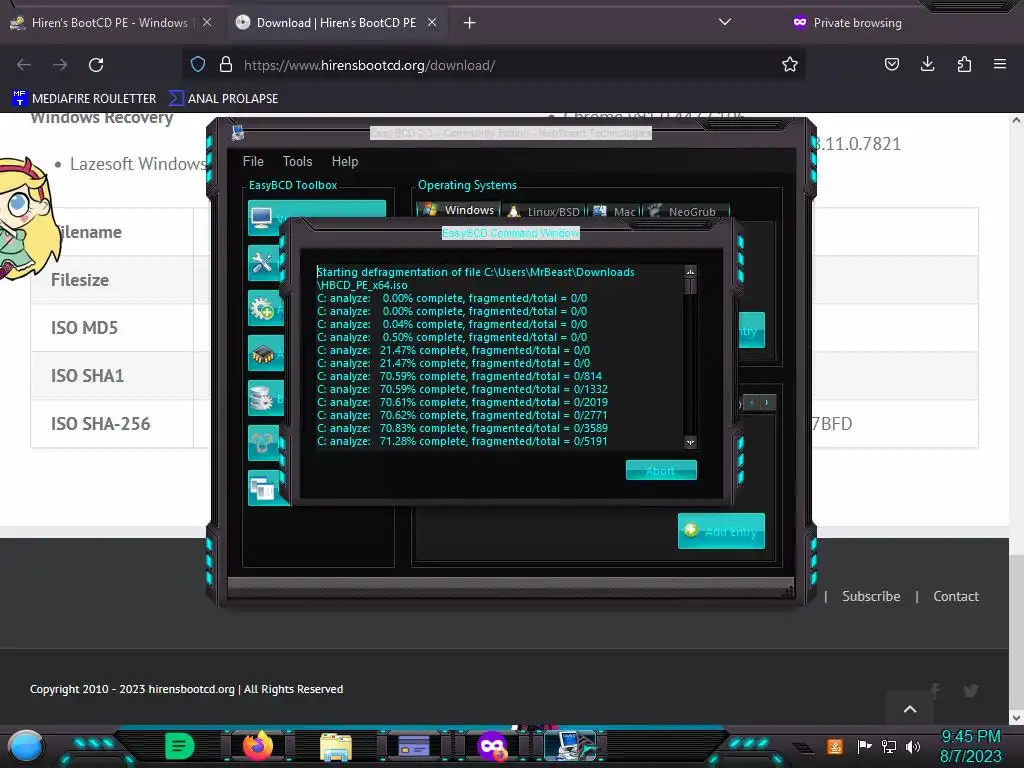This screenshot has width=1024, height=768.
Task: Click EasyBCD window system icon in title bar
Action: 238,133
